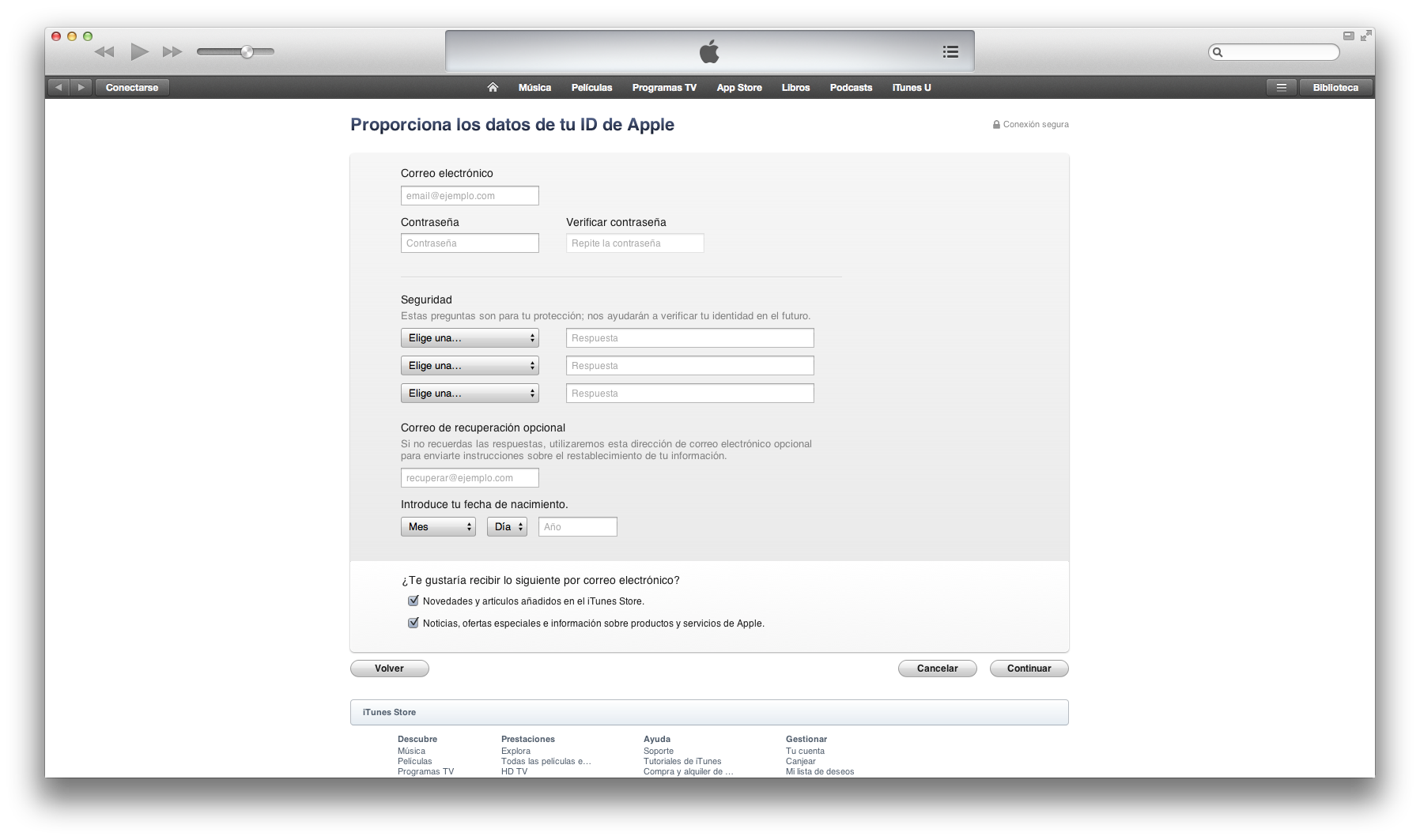Viewport: 1420px width, 840px height.
Task: Click the Repite la contraseña field
Action: point(635,243)
